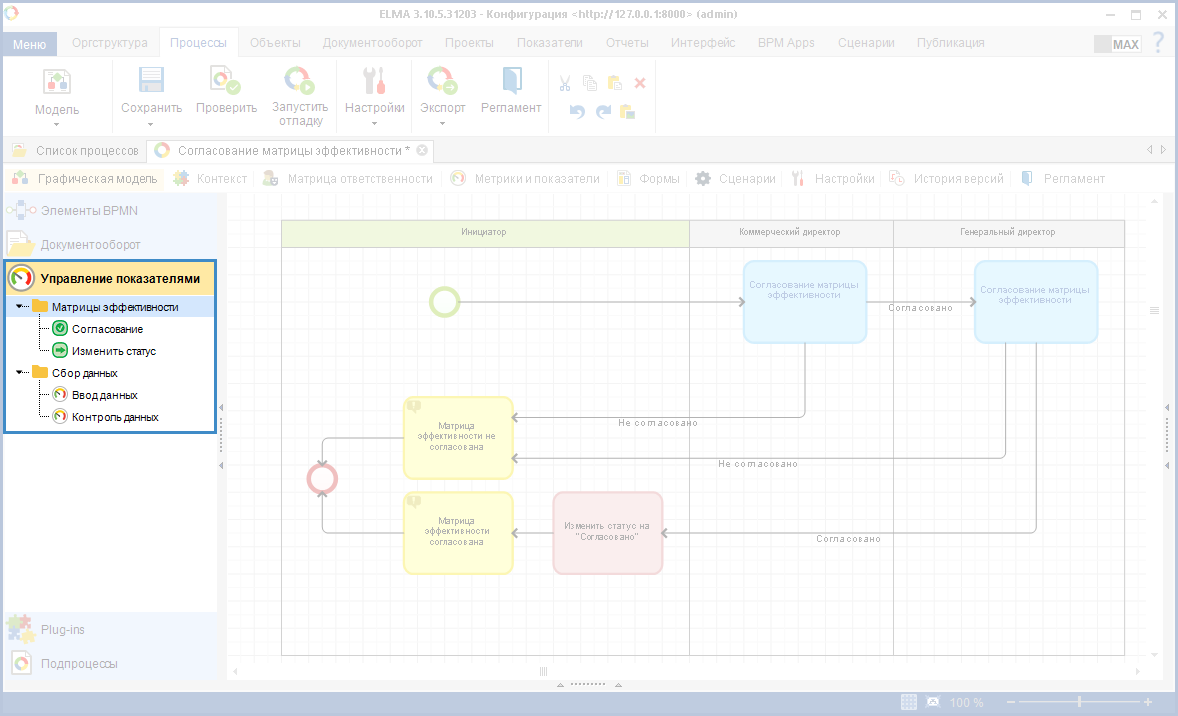Viewport: 1178px width, 716px height.
Task: Select the Изменить статус tree element
Action: coord(113,351)
